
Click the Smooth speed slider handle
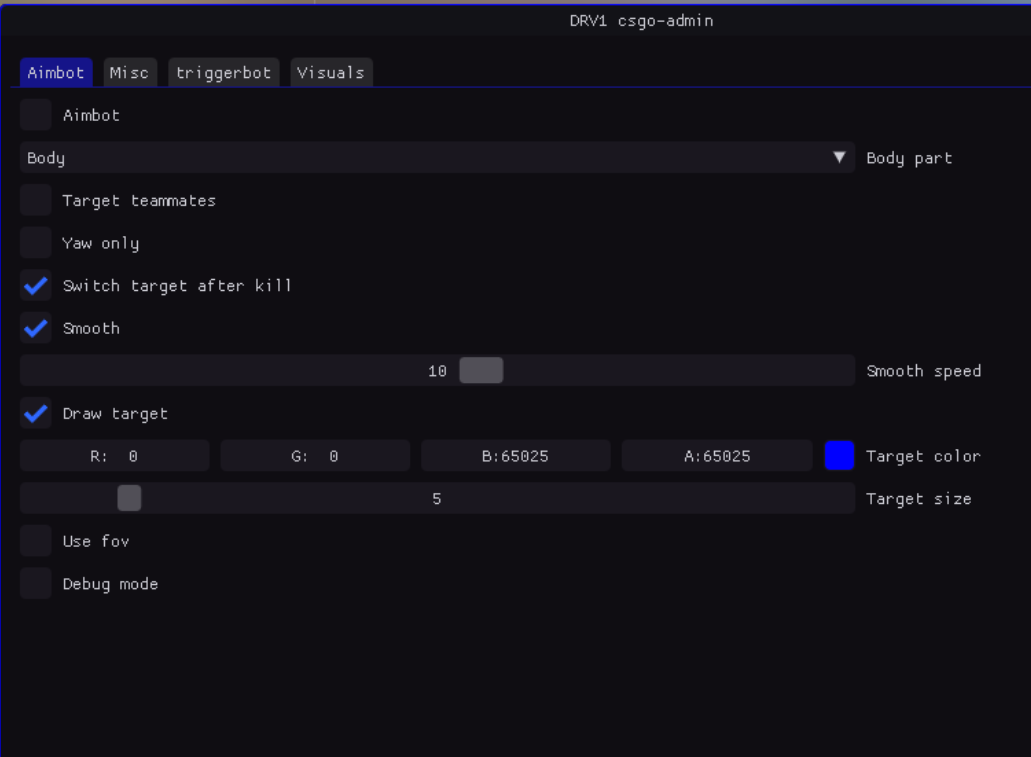[481, 370]
